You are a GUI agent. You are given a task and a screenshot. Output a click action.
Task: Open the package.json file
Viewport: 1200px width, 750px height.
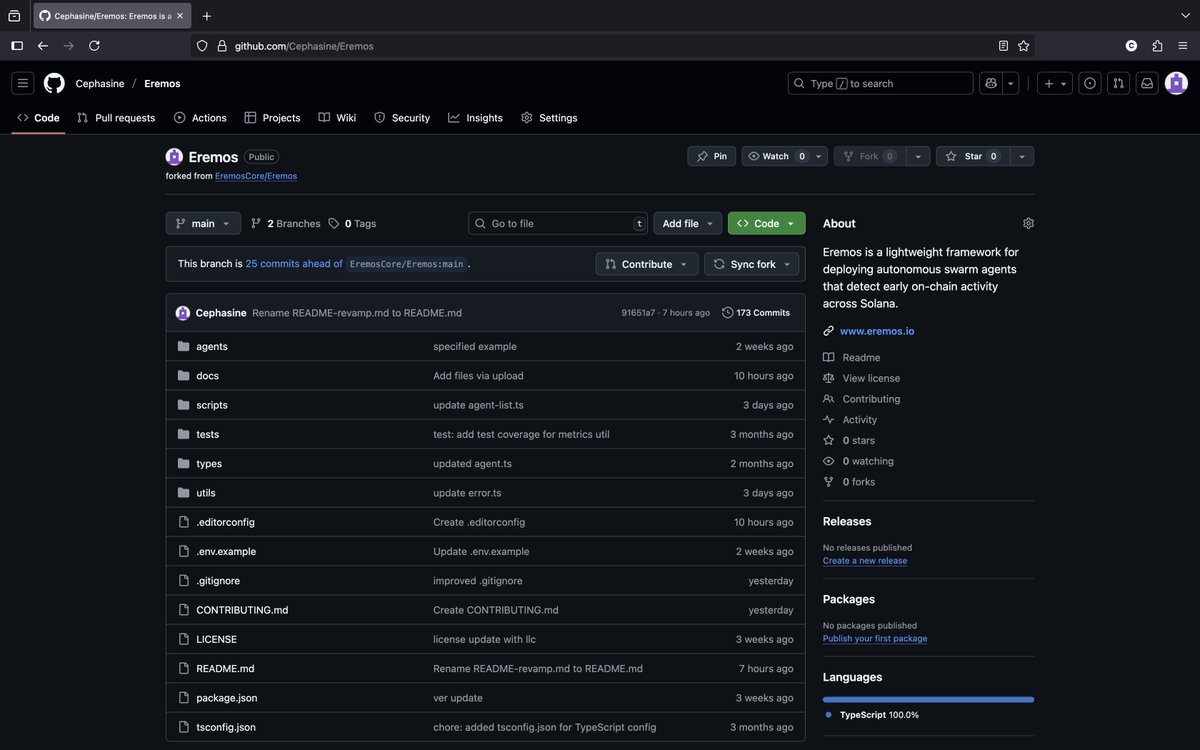coord(226,698)
